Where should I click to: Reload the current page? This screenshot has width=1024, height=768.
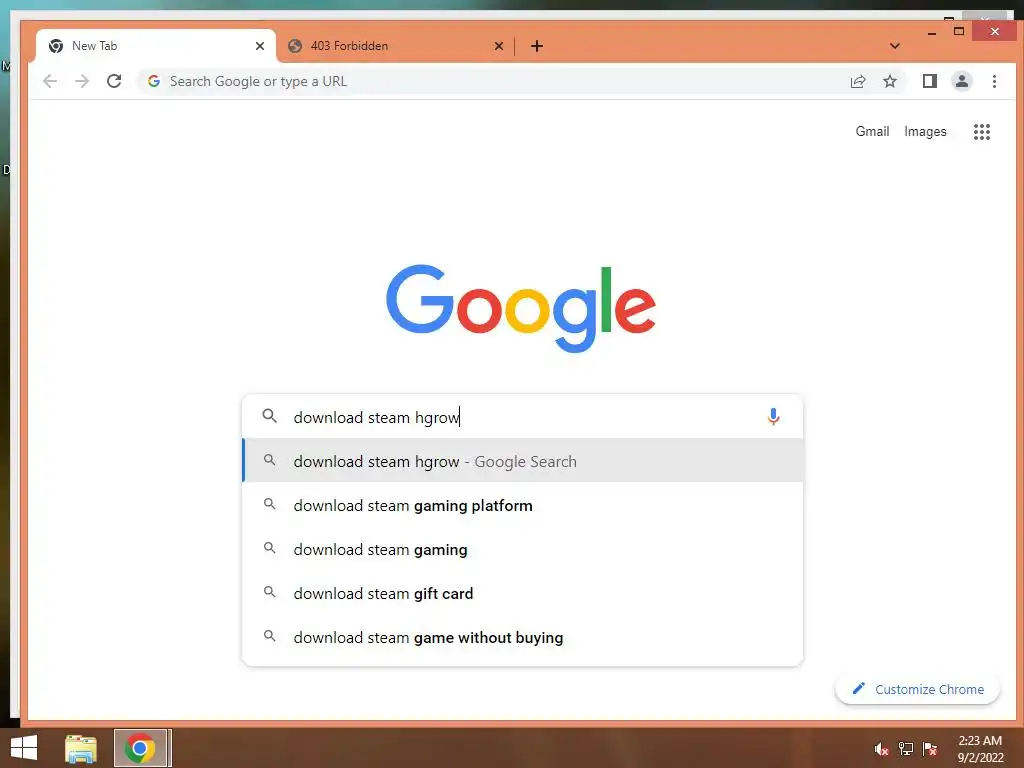tap(114, 81)
